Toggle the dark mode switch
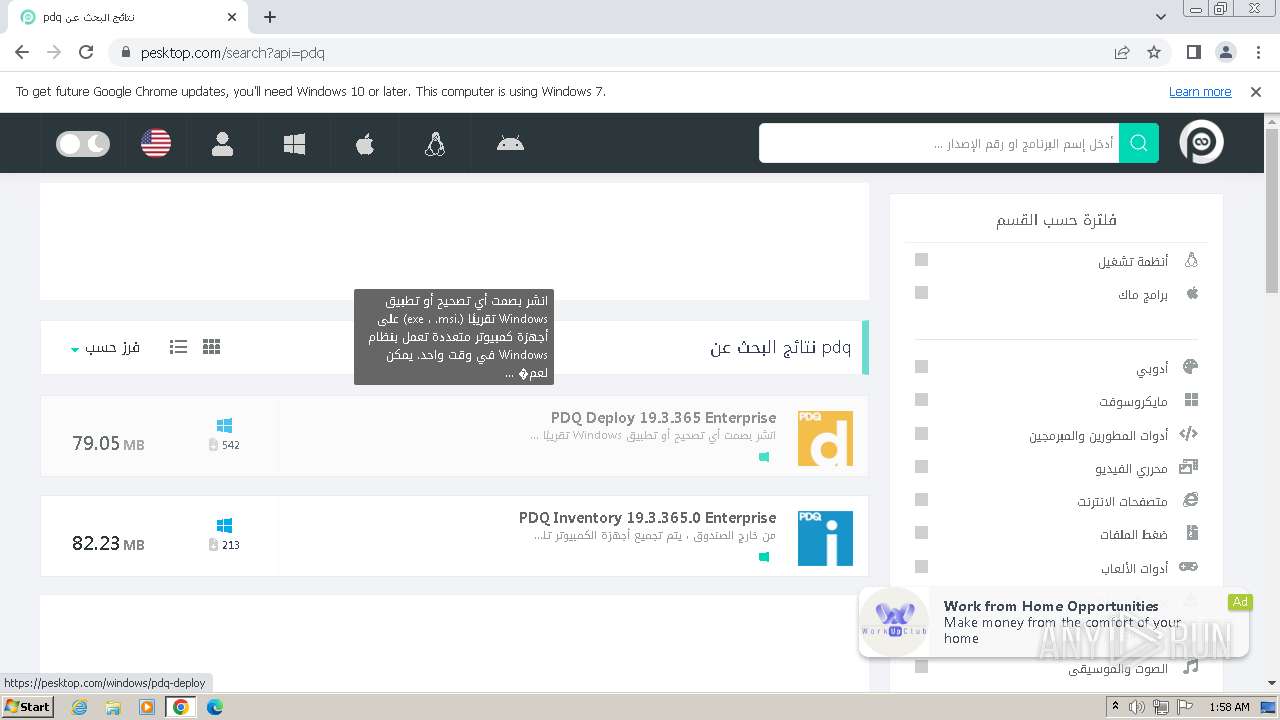Image resolution: width=1280 pixels, height=720 pixels. point(83,144)
